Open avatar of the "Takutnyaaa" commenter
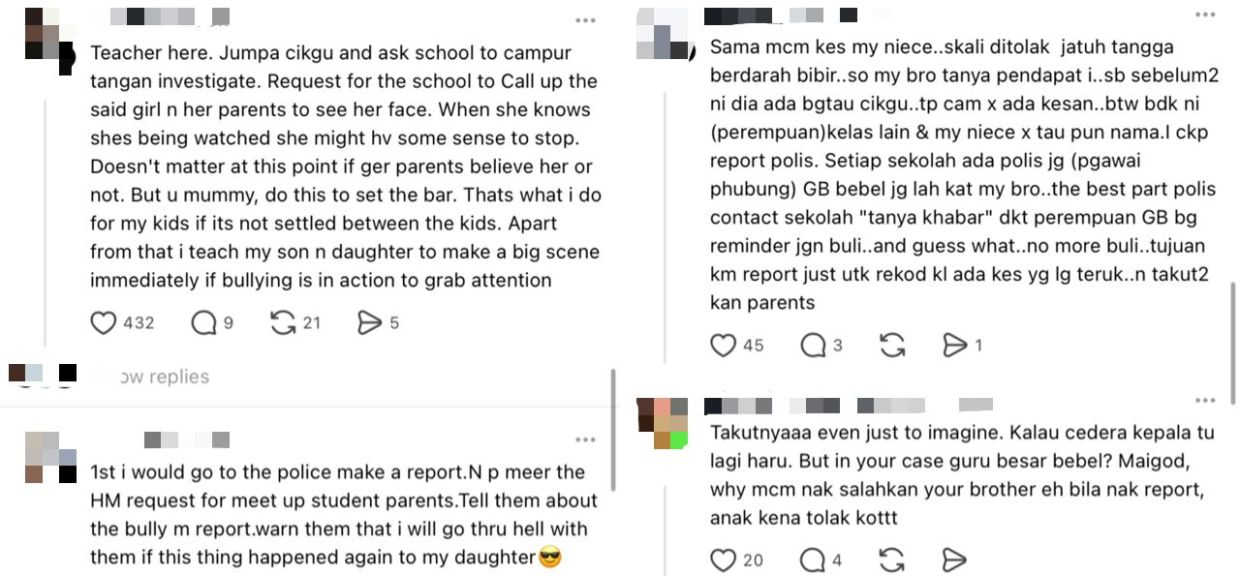This screenshot has height=576, width=1240. point(662,424)
